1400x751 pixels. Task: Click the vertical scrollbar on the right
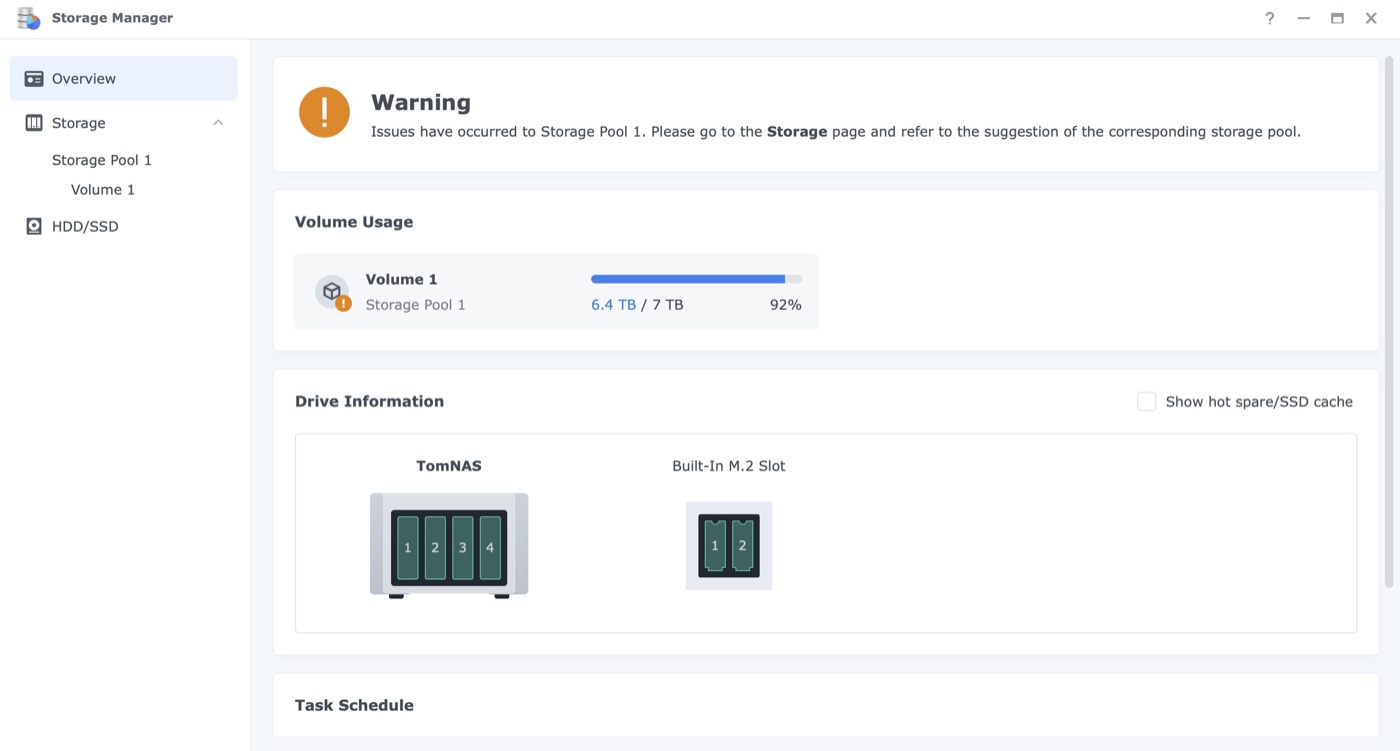click(1388, 320)
